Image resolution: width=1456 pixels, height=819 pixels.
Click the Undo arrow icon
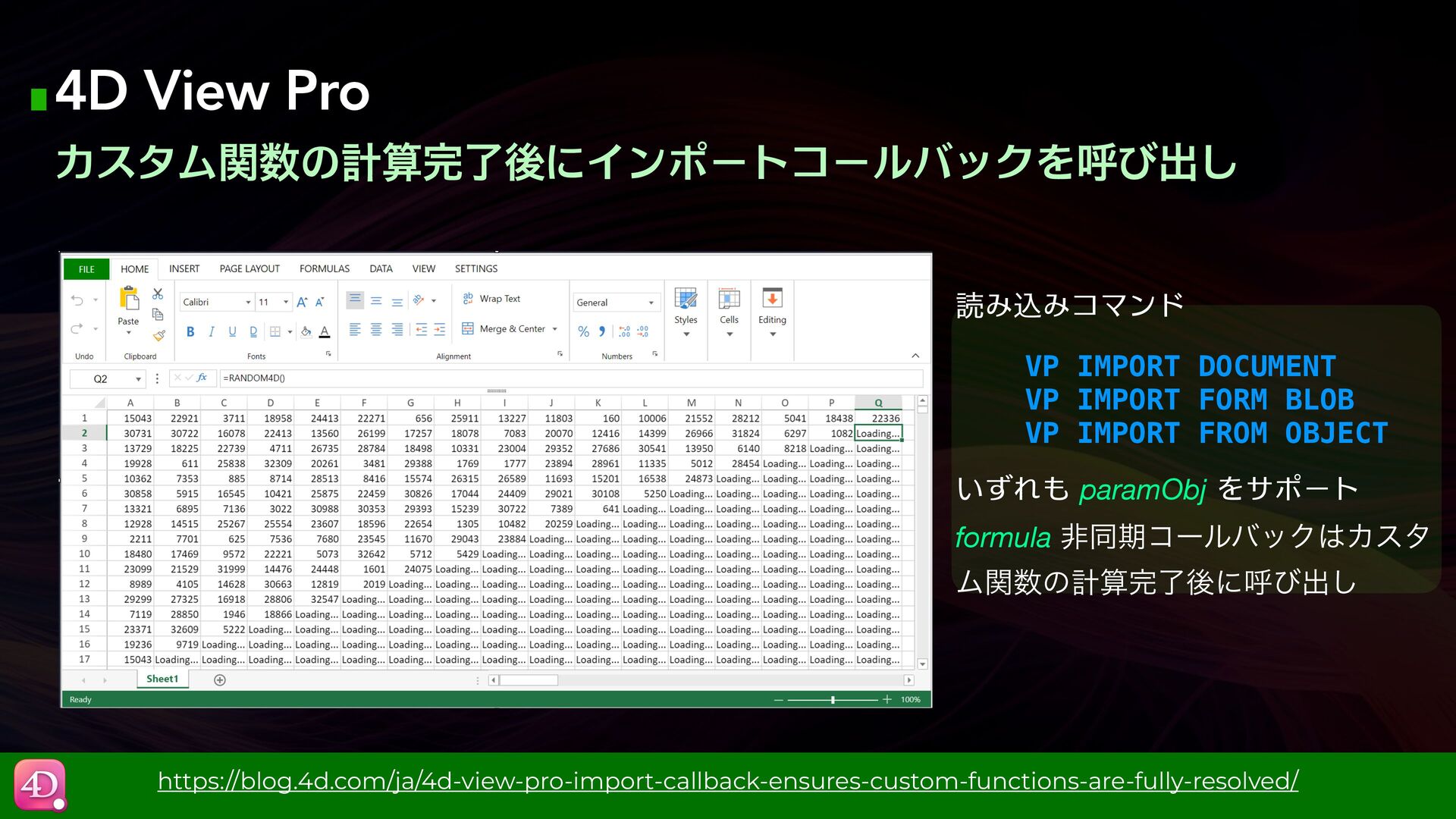click(x=77, y=300)
